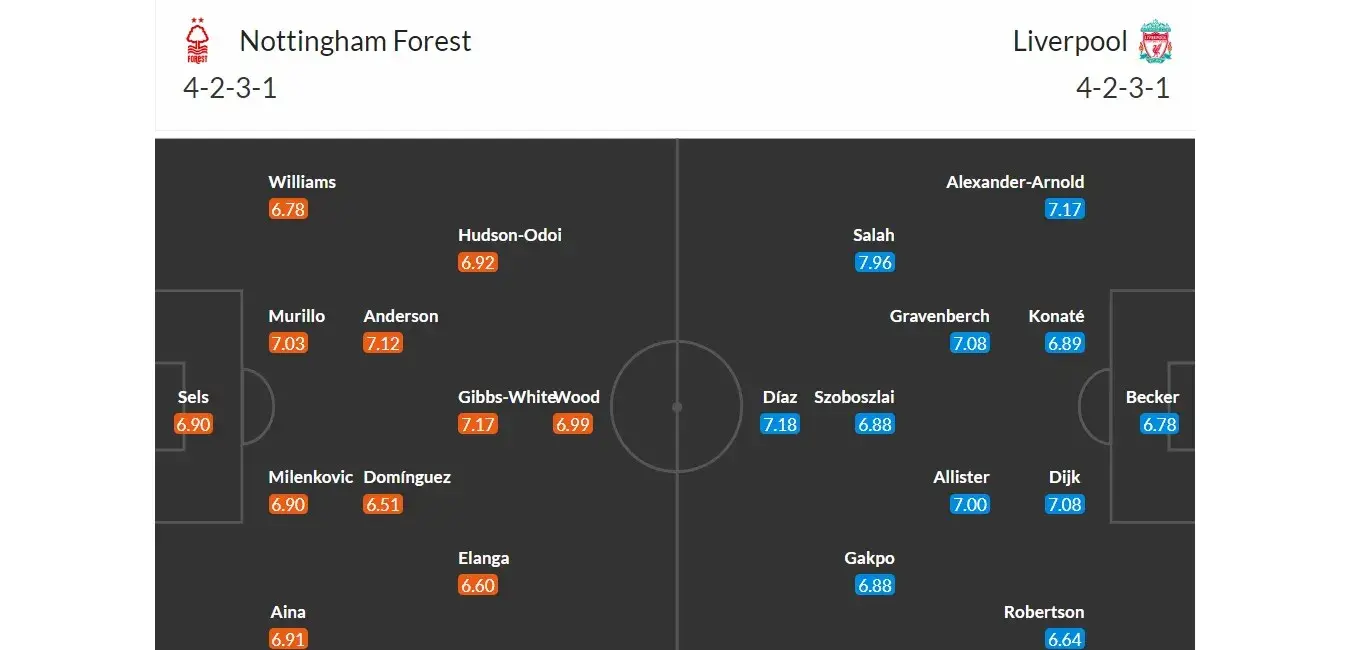Click Williams' 6.78 rating badge

[x=288, y=210]
